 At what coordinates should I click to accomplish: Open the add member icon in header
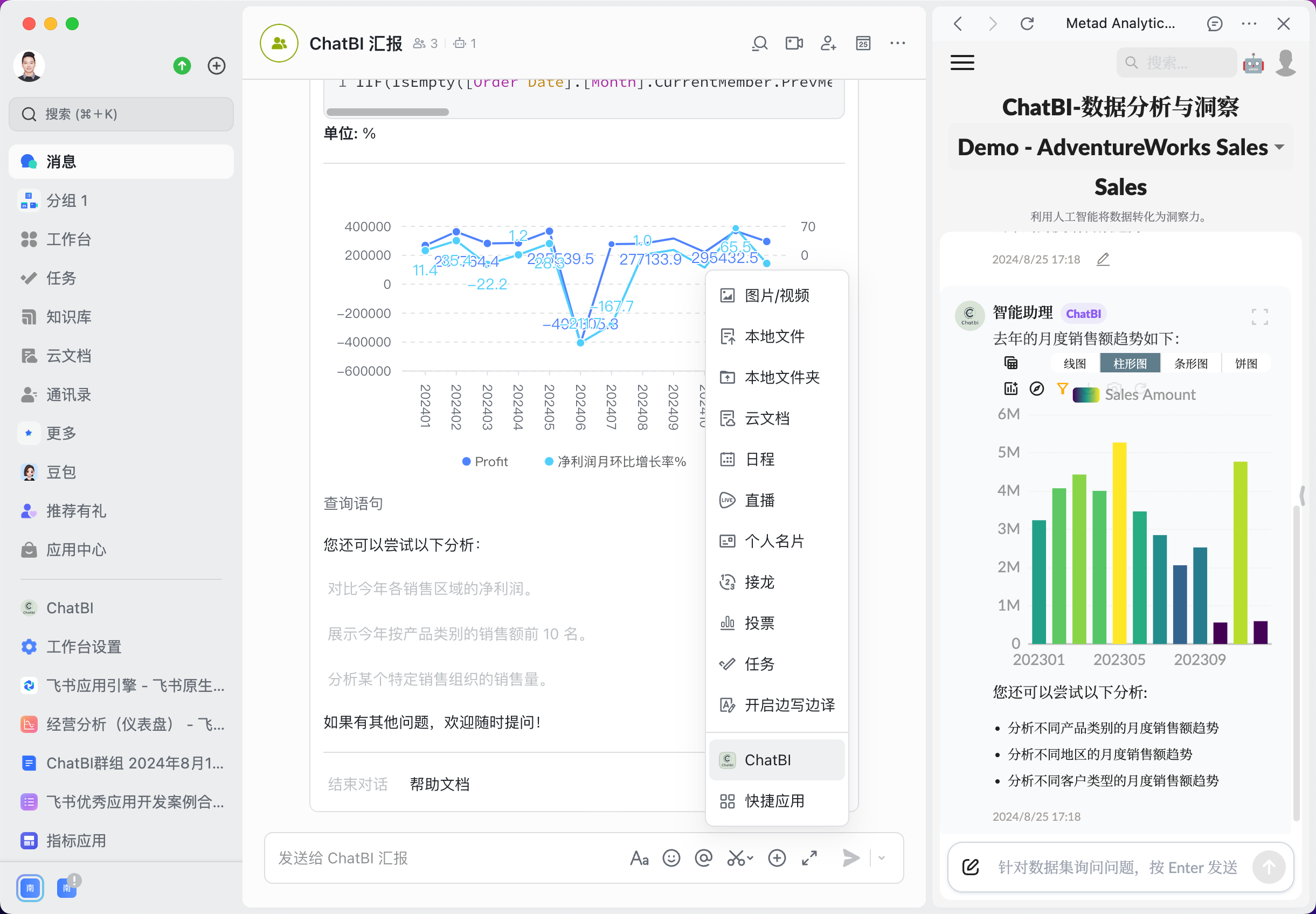[828, 44]
